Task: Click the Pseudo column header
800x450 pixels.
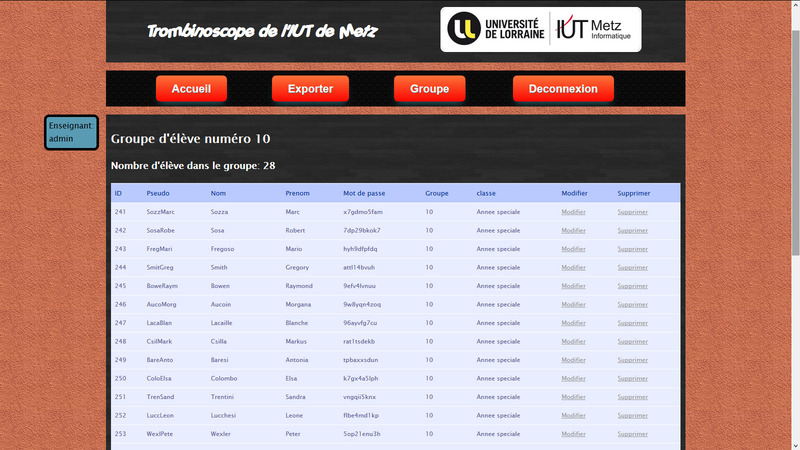Action: pos(158,193)
